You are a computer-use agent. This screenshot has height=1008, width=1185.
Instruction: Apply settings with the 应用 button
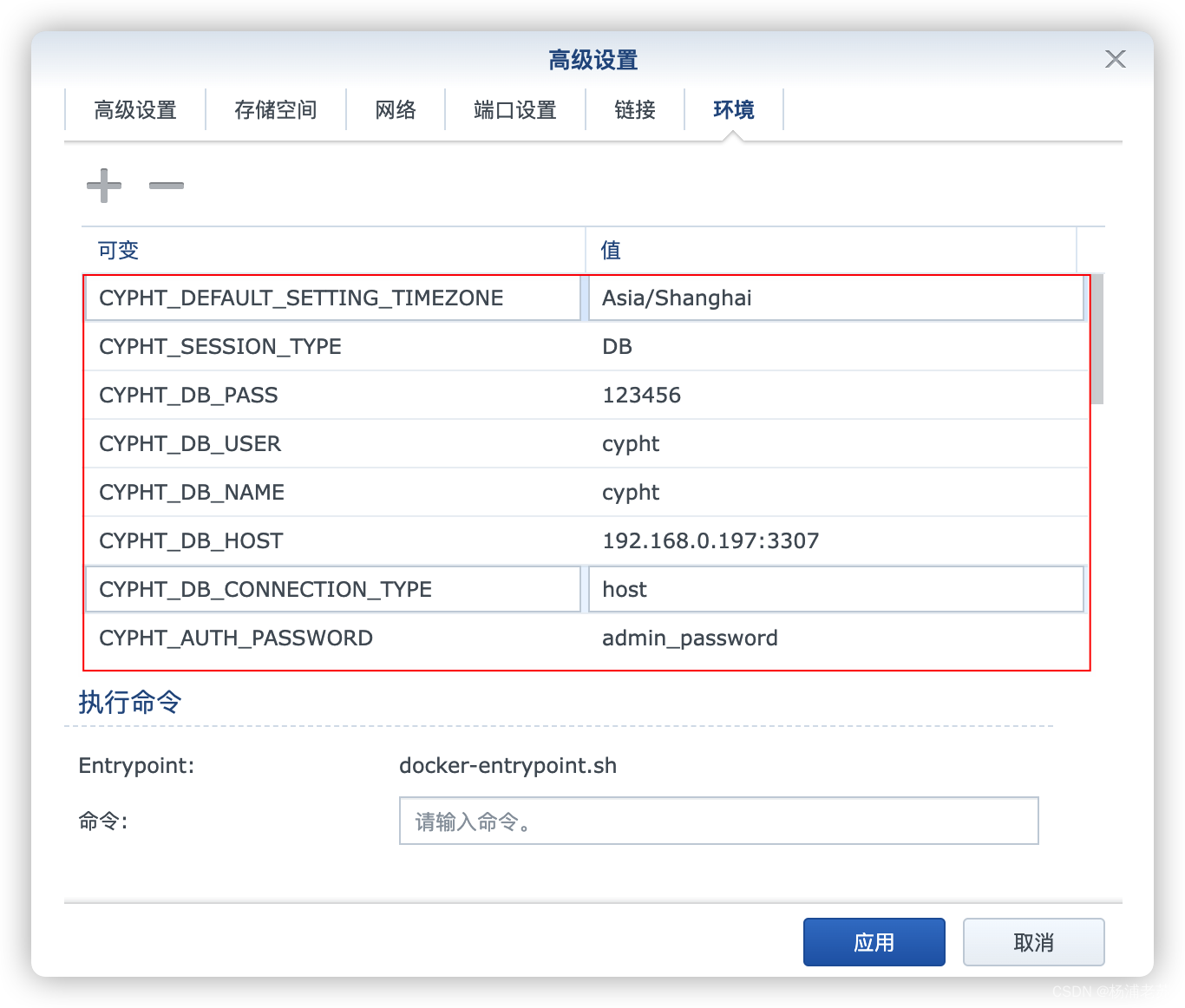[874, 942]
